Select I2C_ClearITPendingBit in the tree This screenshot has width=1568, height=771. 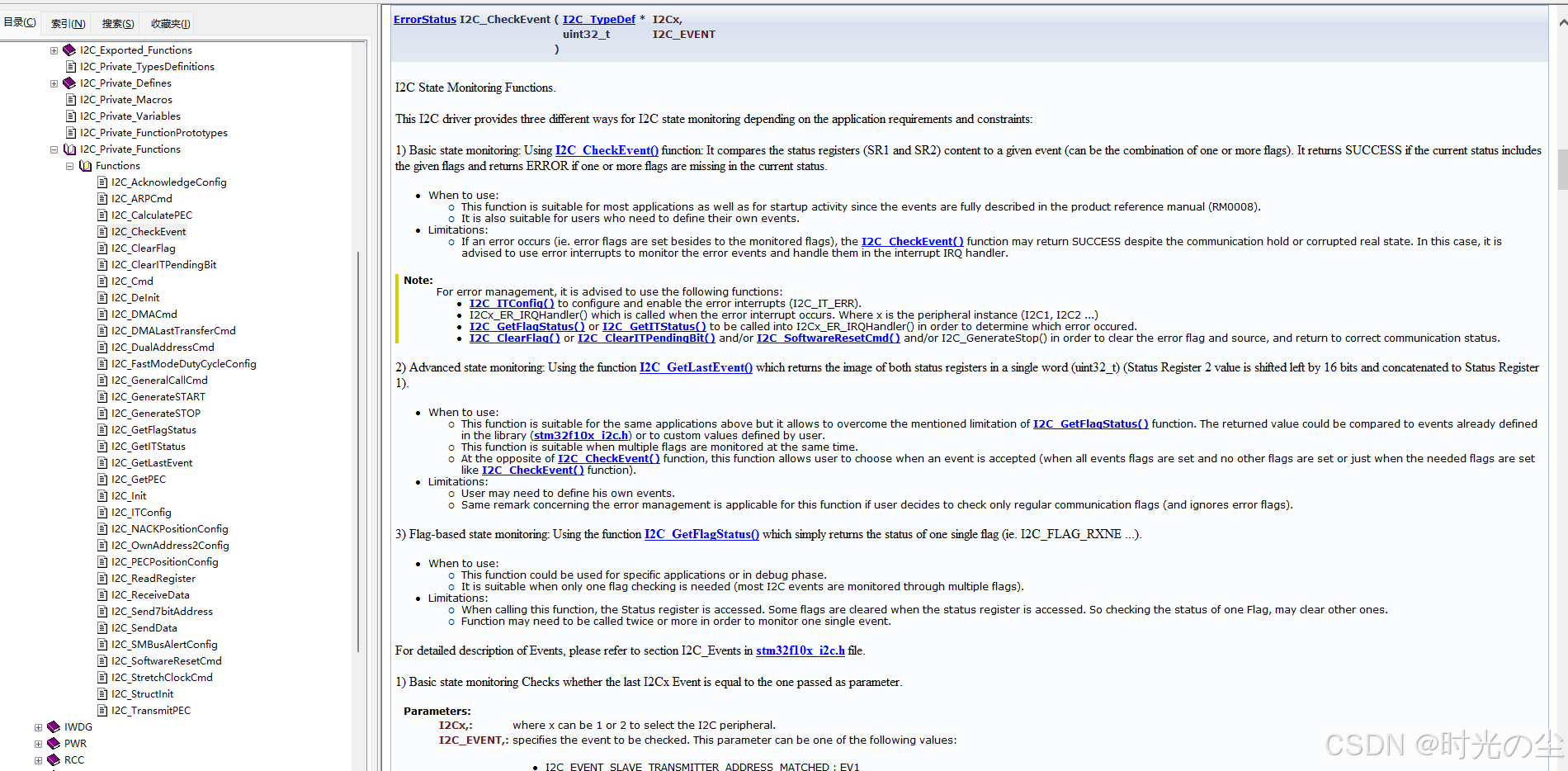(164, 265)
